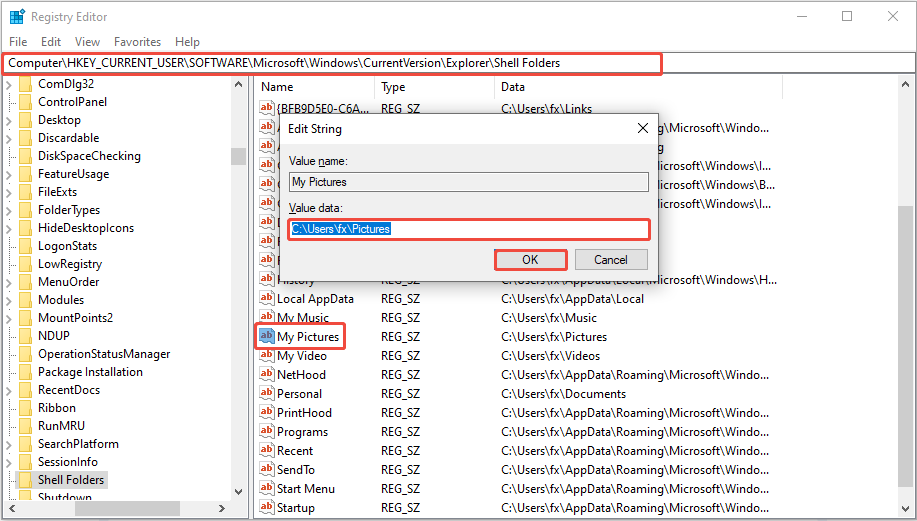Screen dimensions: 917x521
Task: Click the SendTo value's ab icon
Action: [267, 468]
